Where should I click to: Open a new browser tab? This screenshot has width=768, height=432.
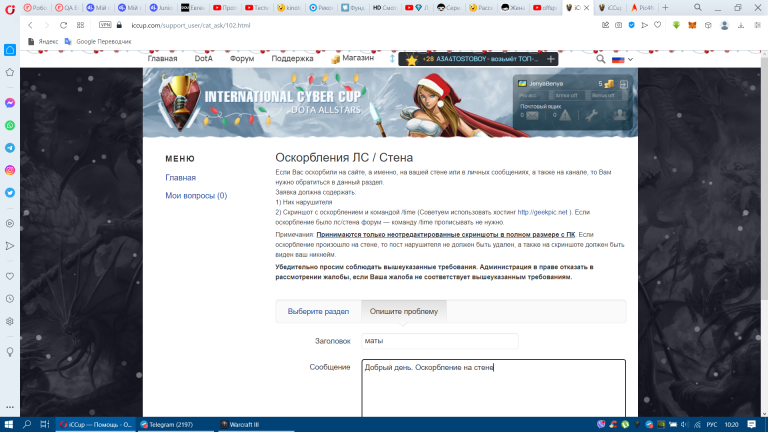[665, 7]
